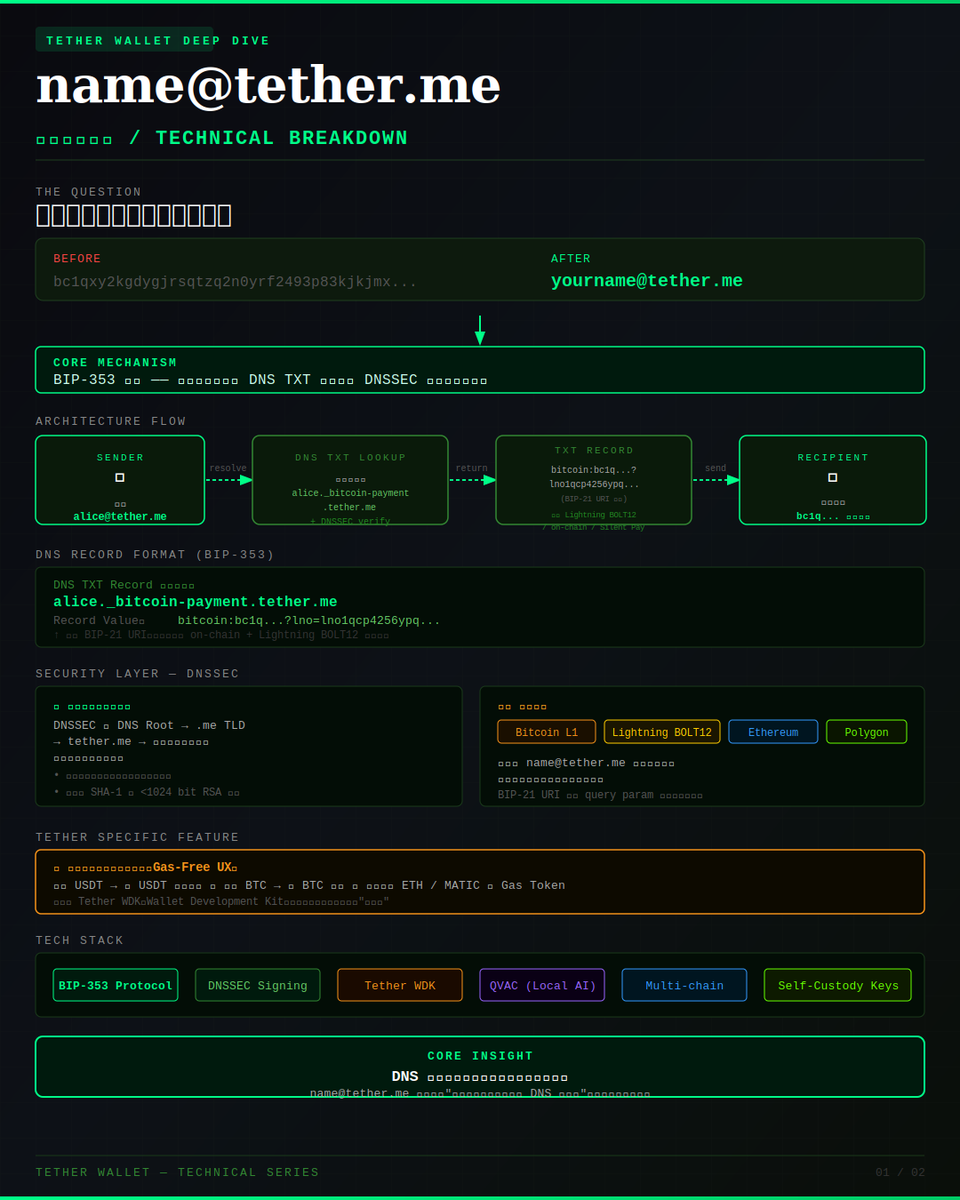Click the QVAC (Local AI) chip
This screenshot has height=1200, width=960.
(x=542, y=985)
